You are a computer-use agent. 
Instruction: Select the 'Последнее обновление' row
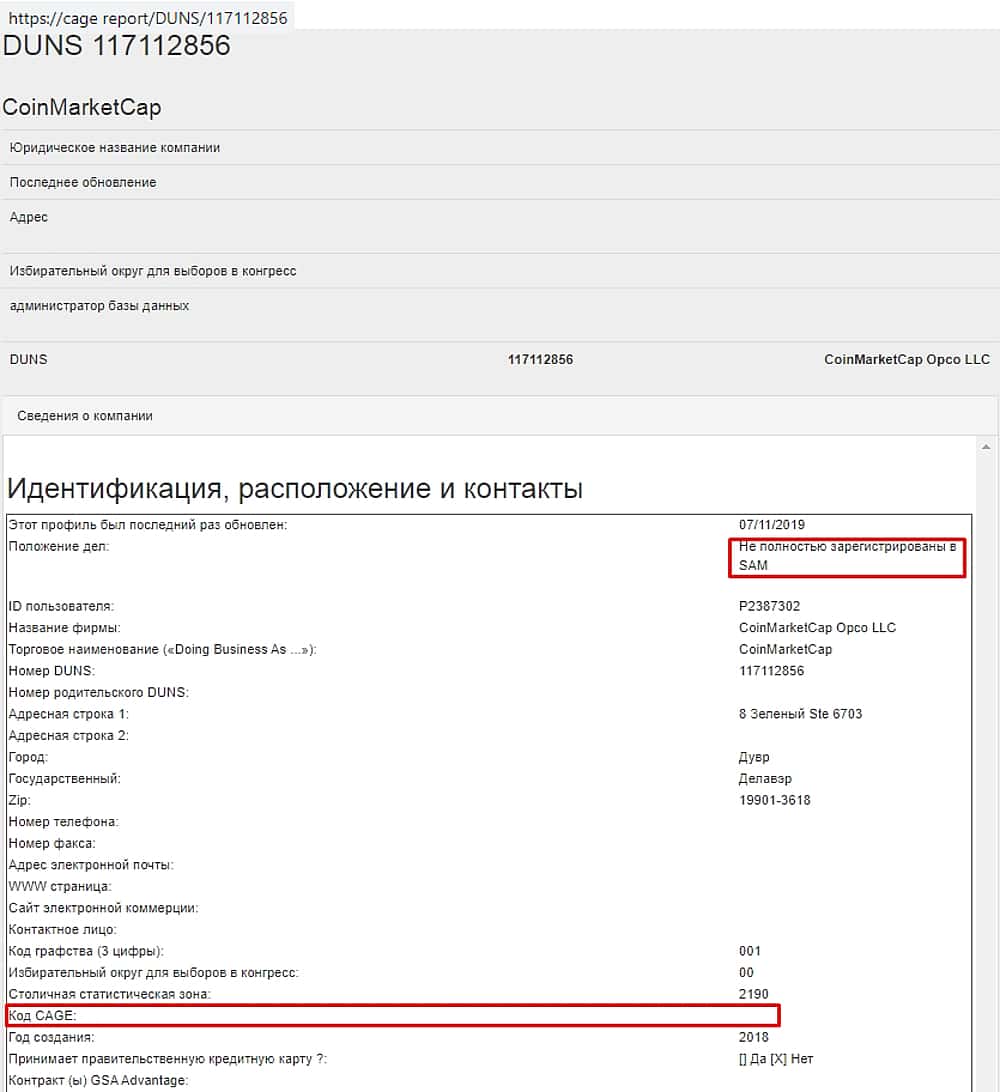point(83,183)
